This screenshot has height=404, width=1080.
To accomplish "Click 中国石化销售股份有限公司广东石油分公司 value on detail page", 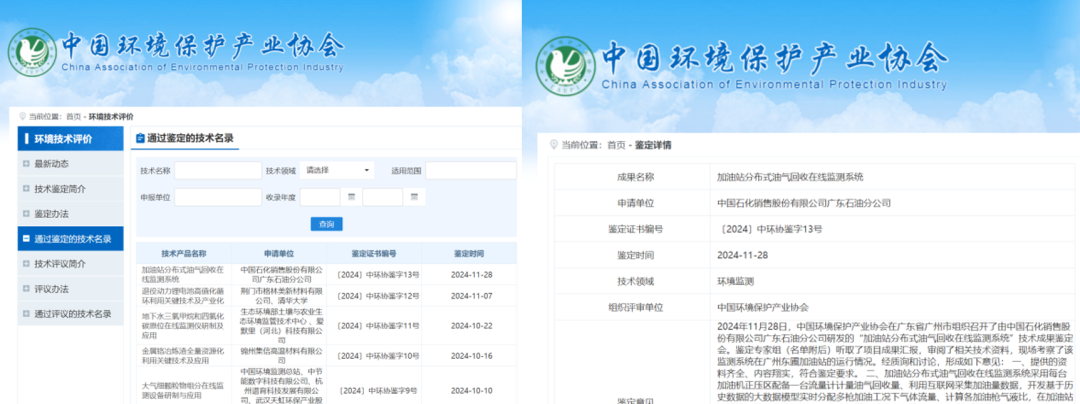I will (x=804, y=203).
